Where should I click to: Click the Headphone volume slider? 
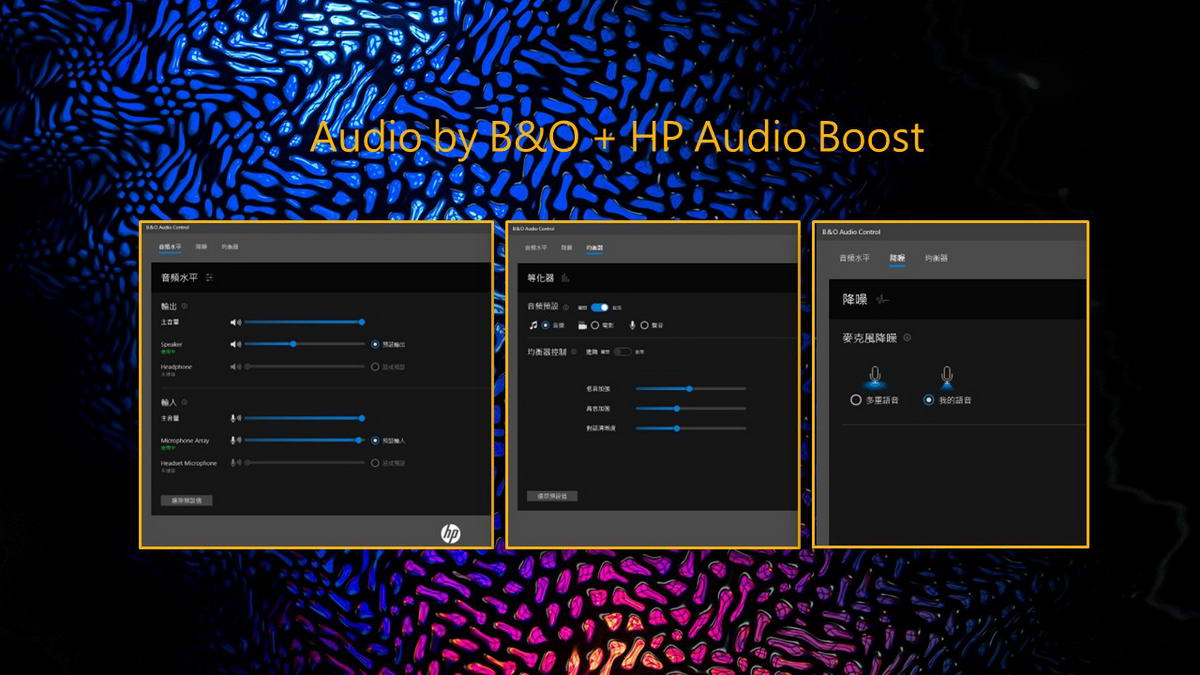304,367
